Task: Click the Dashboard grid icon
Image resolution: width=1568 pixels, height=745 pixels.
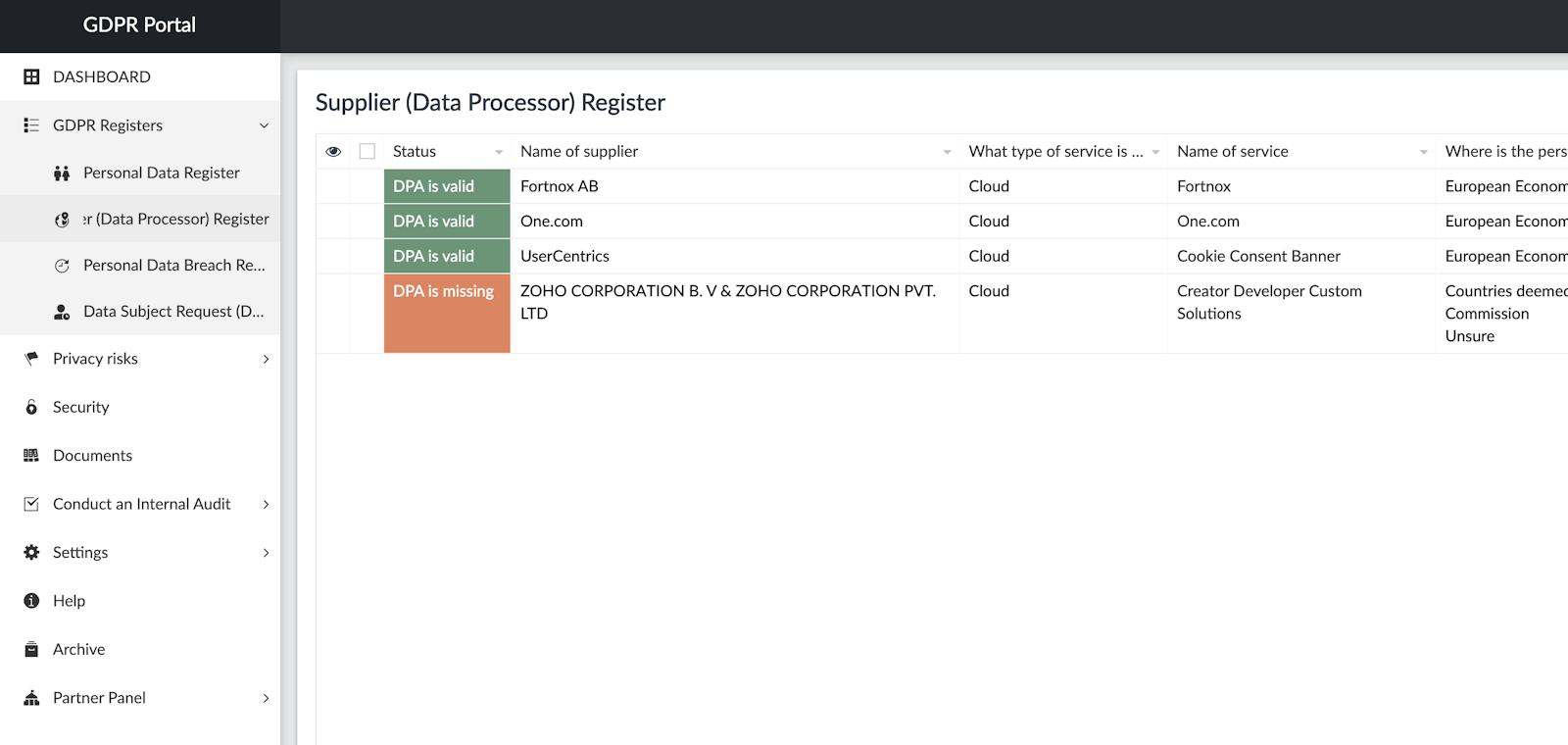Action: [31, 76]
